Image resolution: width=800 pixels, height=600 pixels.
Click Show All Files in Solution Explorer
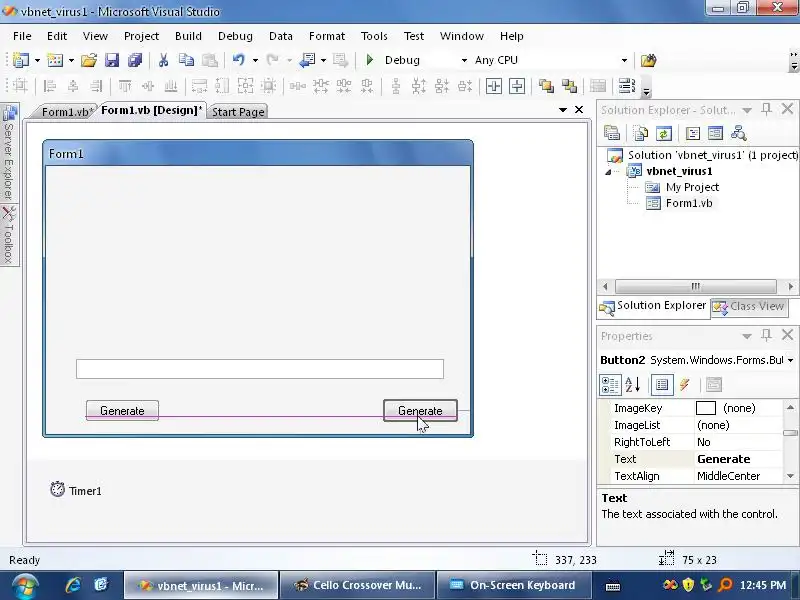click(x=640, y=133)
